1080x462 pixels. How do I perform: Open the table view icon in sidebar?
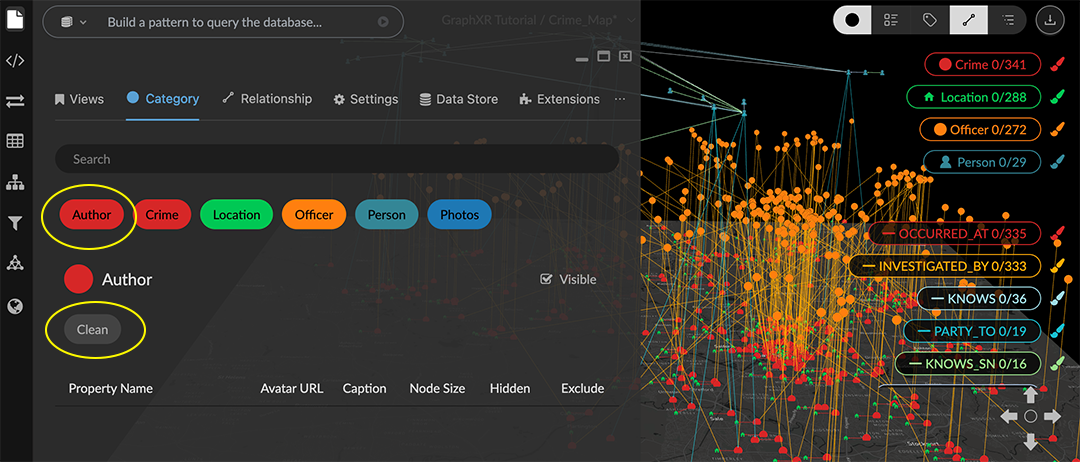pos(15,141)
